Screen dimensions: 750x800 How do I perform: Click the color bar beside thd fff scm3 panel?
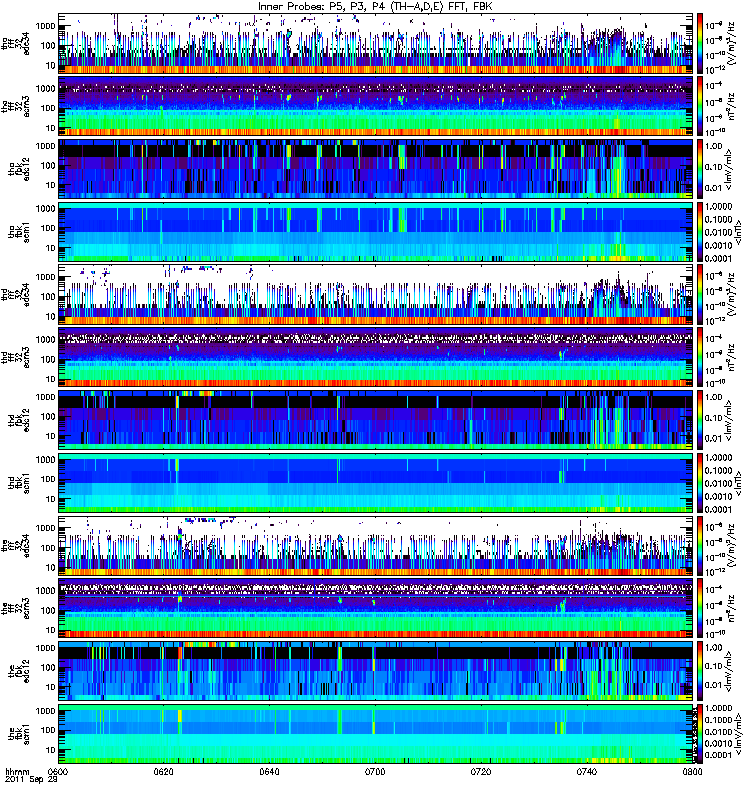[699, 358]
